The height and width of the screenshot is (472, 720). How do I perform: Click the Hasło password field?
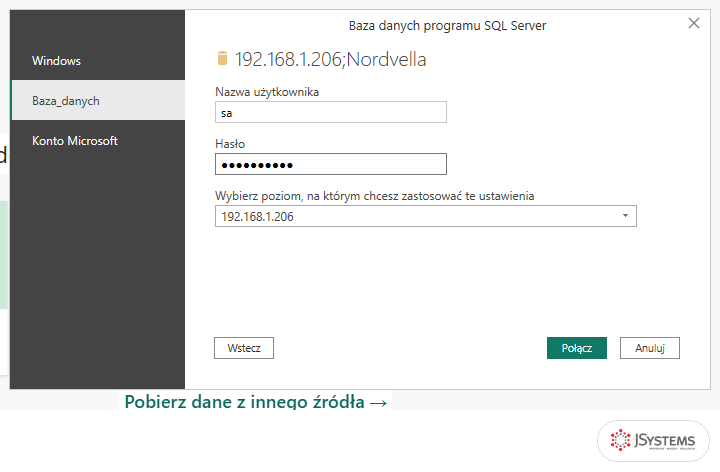click(331, 164)
